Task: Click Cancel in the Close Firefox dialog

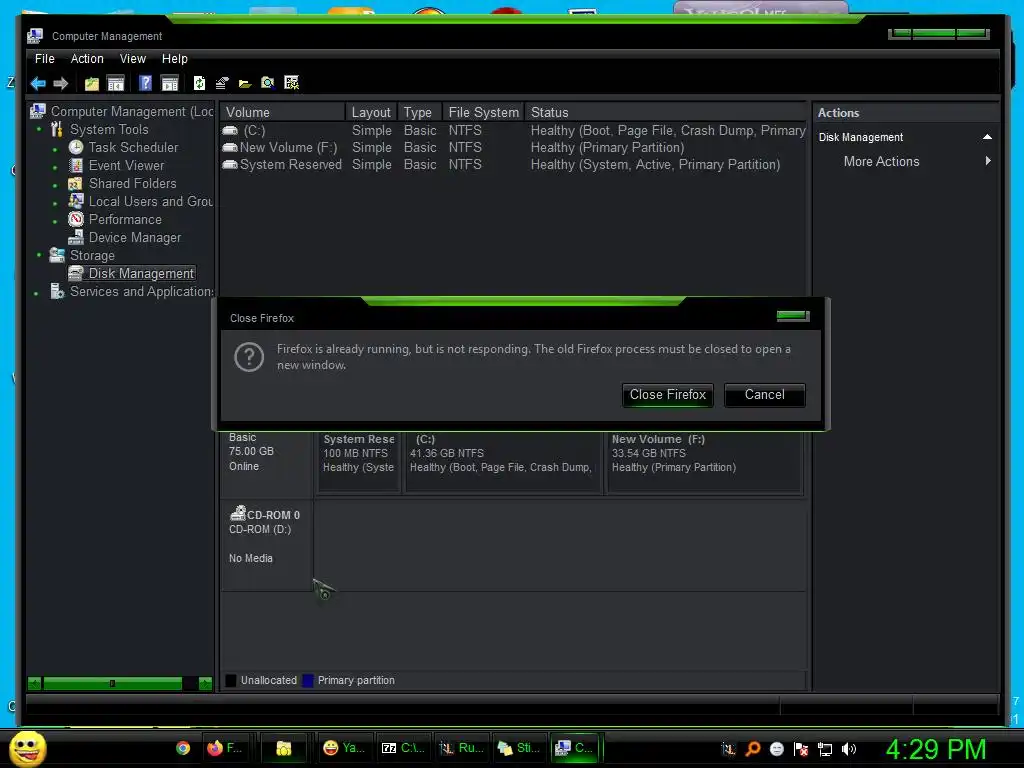Action: (x=765, y=395)
